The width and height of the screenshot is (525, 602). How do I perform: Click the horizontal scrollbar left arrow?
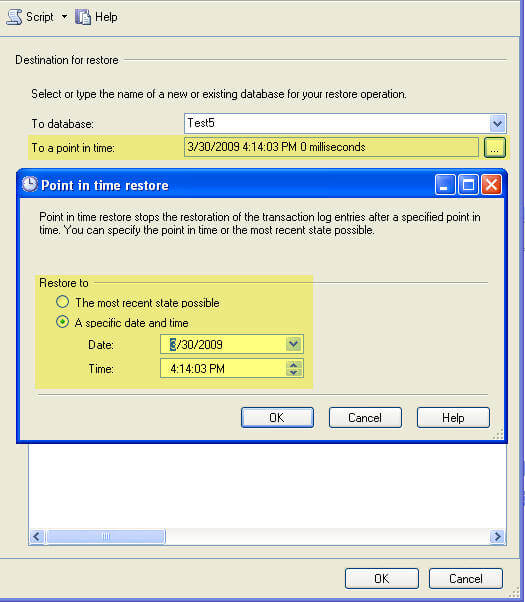click(x=37, y=536)
